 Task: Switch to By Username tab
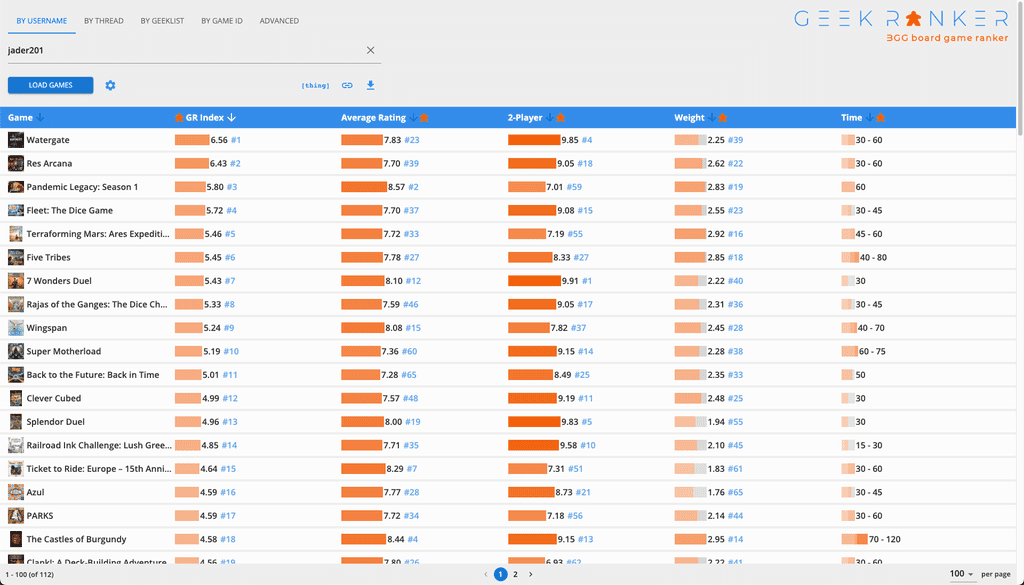click(42, 21)
